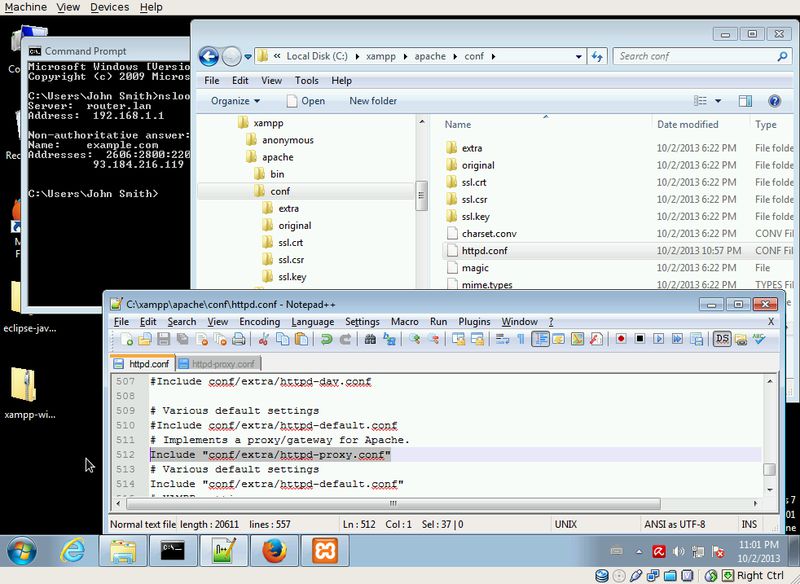
Task: Click the New folder button
Action: click(x=372, y=101)
